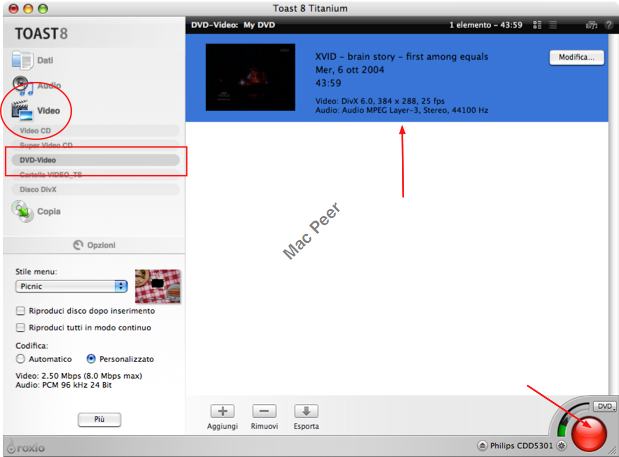Image resolution: width=619 pixels, height=457 pixels.
Task: Click the Audio PCM 96 kHz info
Action: (x=64, y=385)
